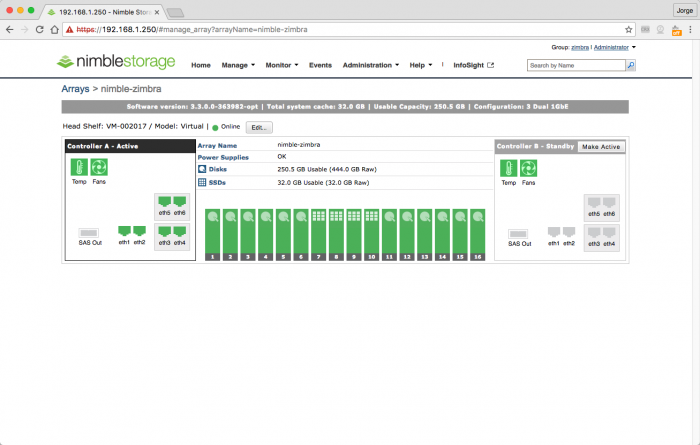
Task: Open the zimbra group link
Action: click(x=580, y=47)
